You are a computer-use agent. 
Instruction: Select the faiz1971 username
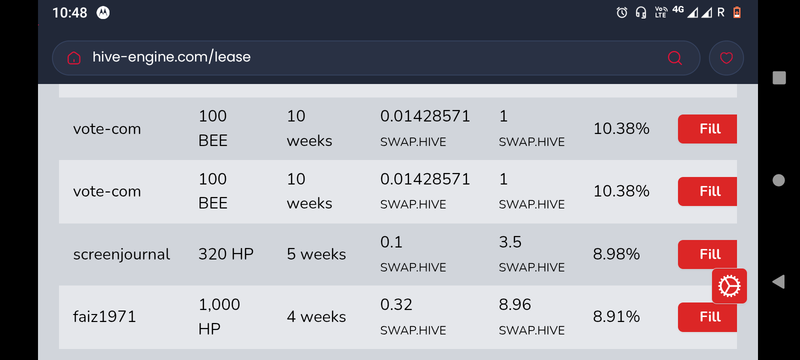pos(105,317)
